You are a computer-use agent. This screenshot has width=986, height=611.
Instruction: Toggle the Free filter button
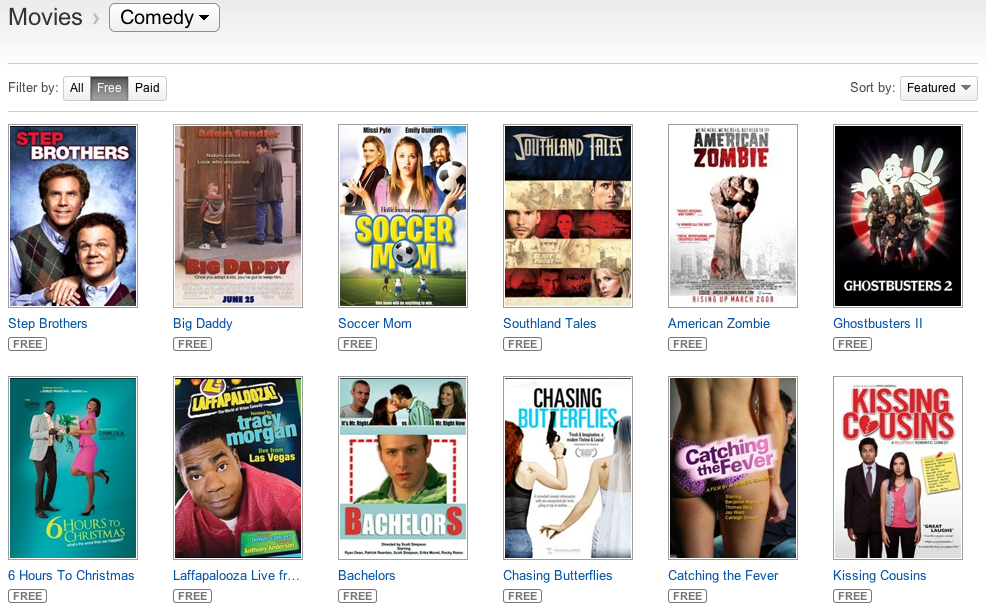[109, 88]
